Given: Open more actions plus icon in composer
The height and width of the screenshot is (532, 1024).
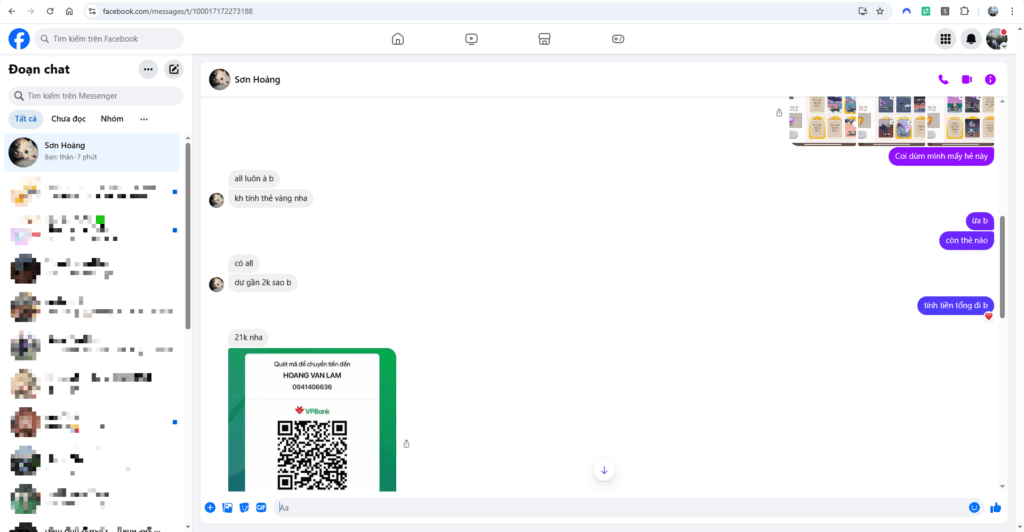Looking at the screenshot, I should pos(210,508).
